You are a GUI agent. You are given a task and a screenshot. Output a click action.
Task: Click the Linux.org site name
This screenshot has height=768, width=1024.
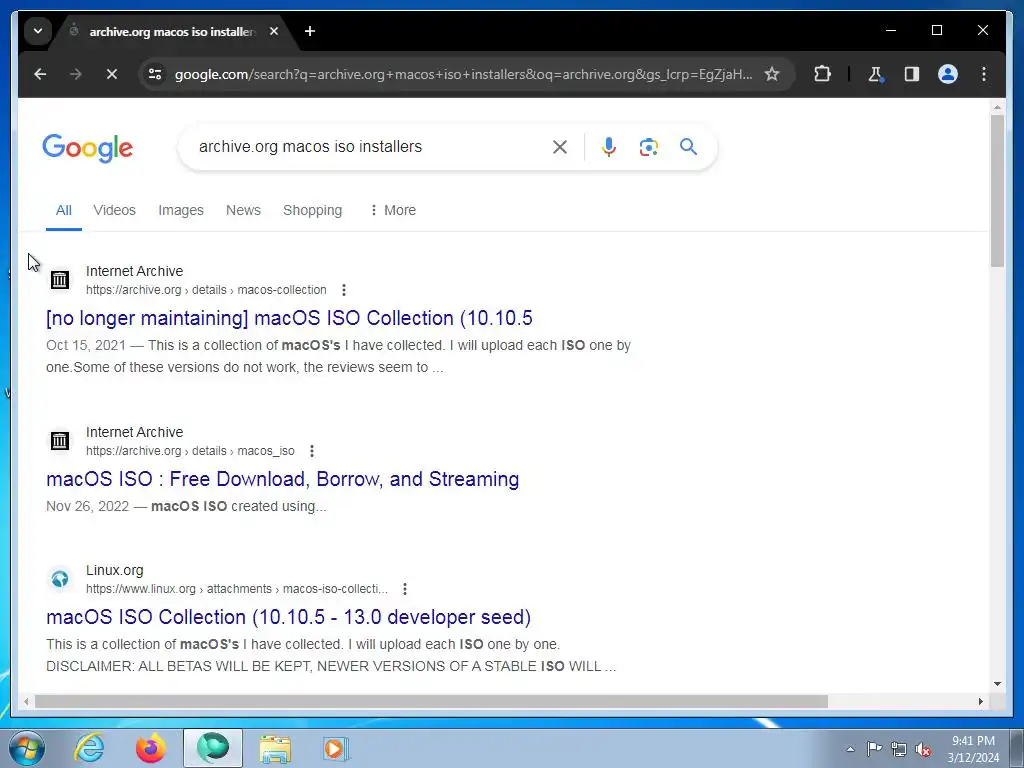114,570
